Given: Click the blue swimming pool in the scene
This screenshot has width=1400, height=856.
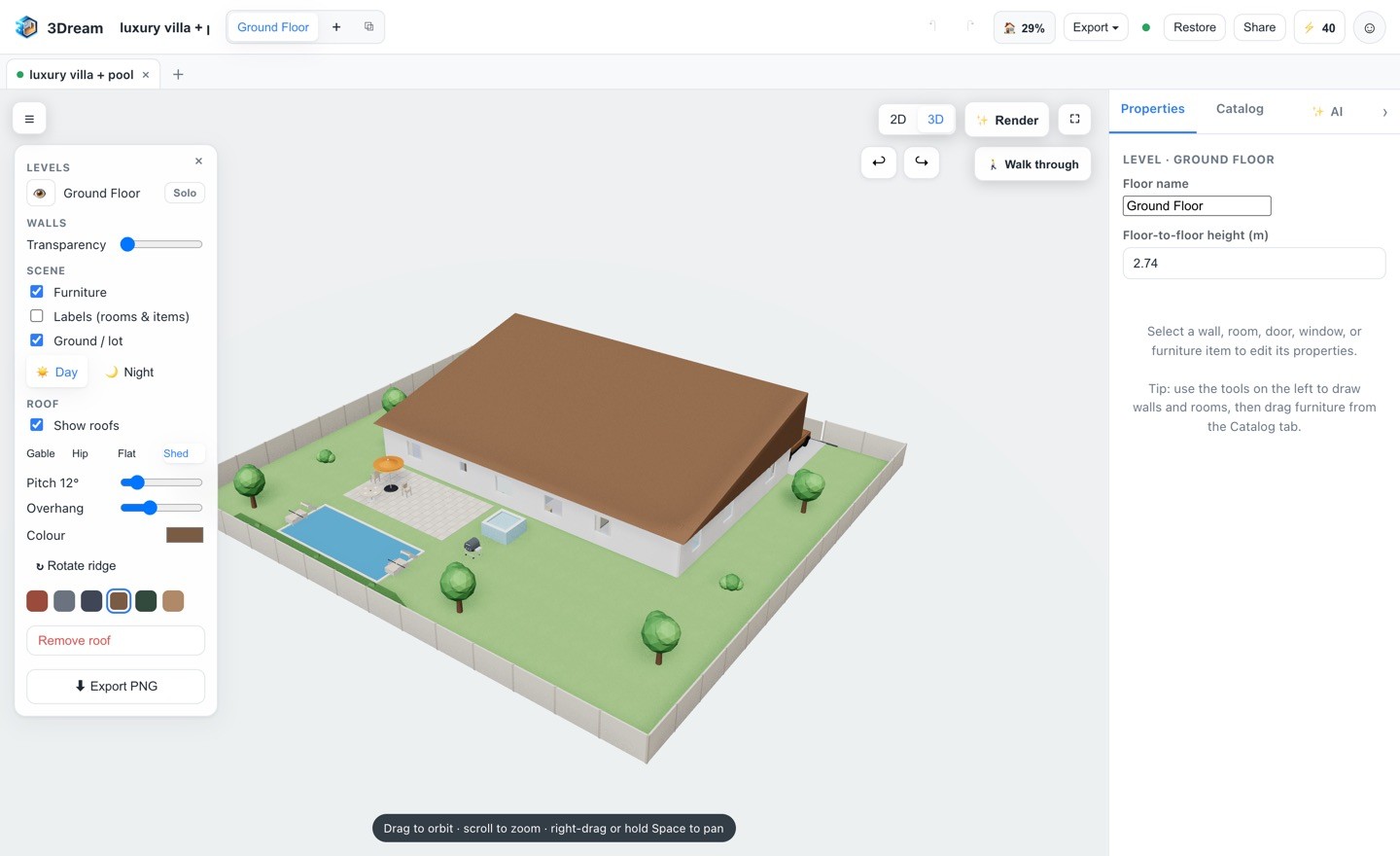Looking at the screenshot, I should (350, 541).
